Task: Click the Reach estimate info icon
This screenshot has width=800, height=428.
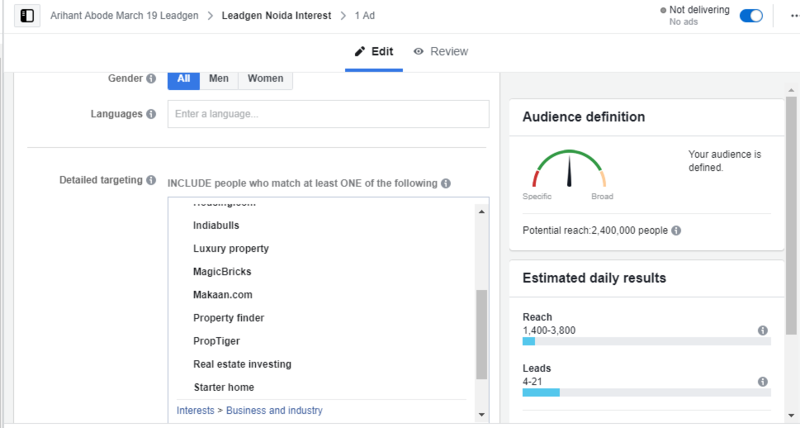Action: pos(763,331)
